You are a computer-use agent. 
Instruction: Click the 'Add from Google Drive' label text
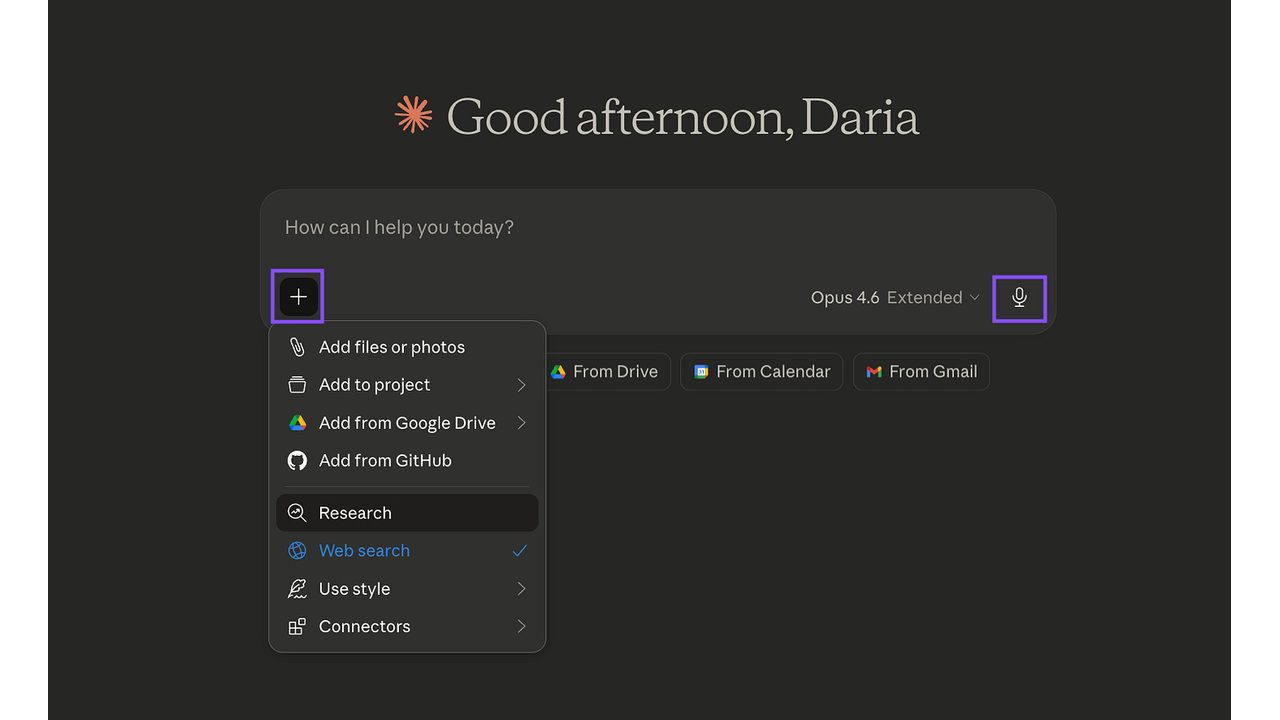[407, 423]
